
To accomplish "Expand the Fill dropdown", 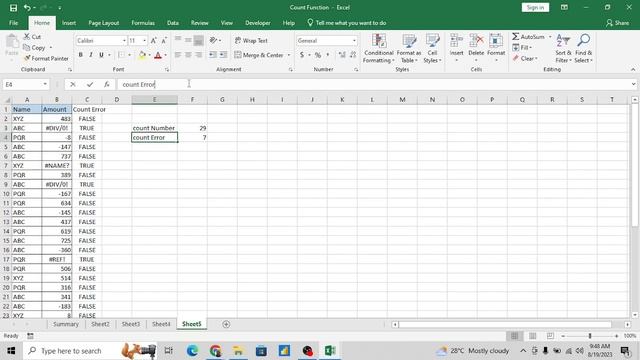I will pyautogui.click(x=530, y=48).
